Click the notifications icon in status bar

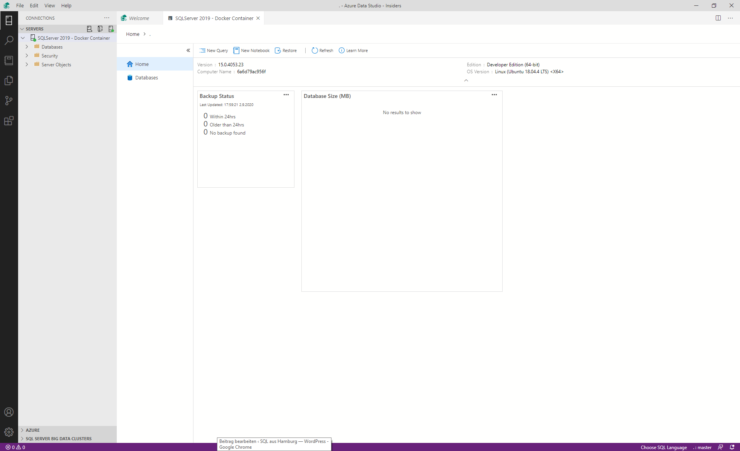732,447
